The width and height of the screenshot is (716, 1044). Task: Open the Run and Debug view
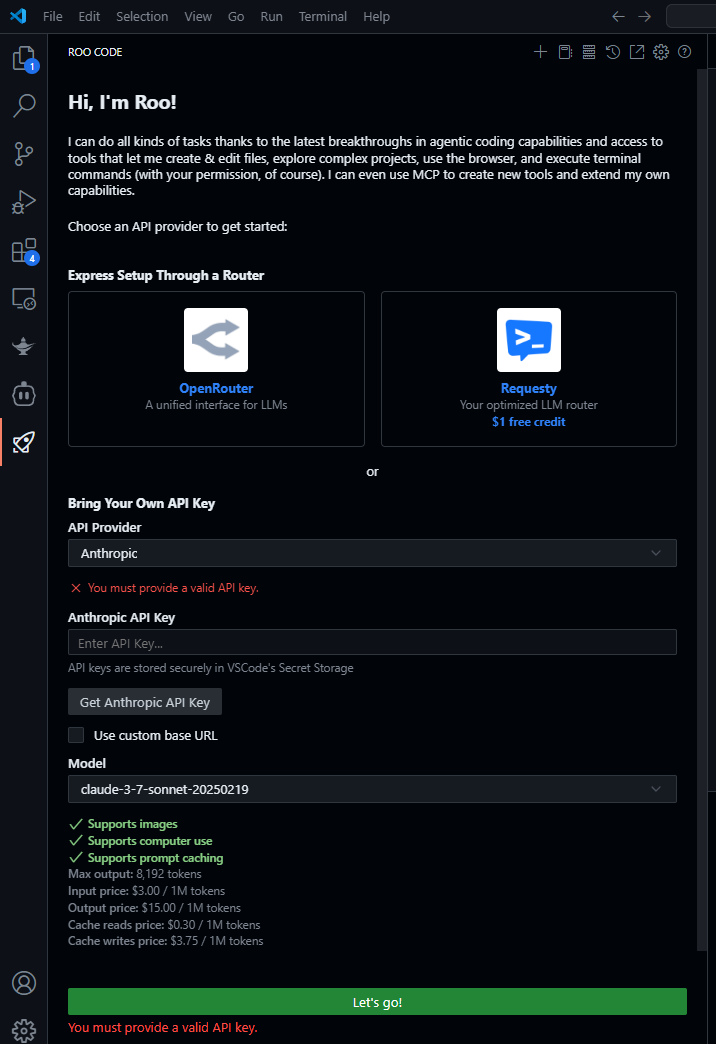point(24,202)
